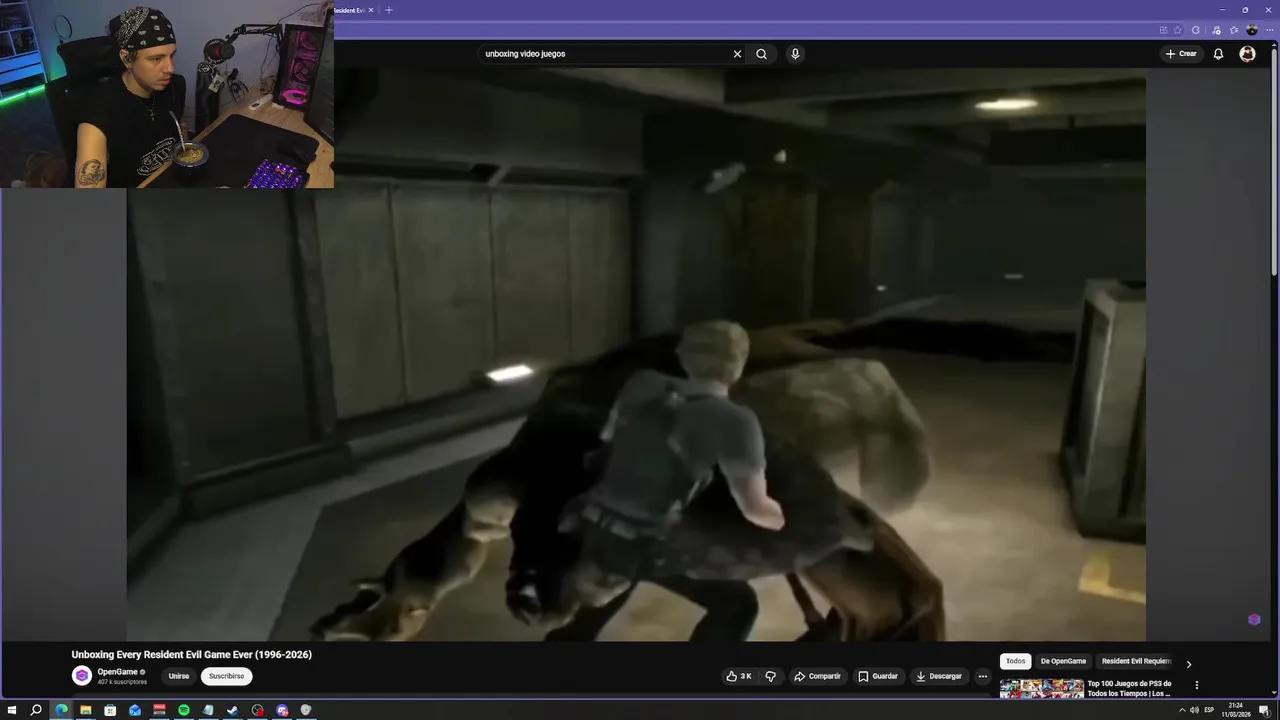Open File Explorer from taskbar
The width and height of the screenshot is (1280, 720).
(86, 710)
